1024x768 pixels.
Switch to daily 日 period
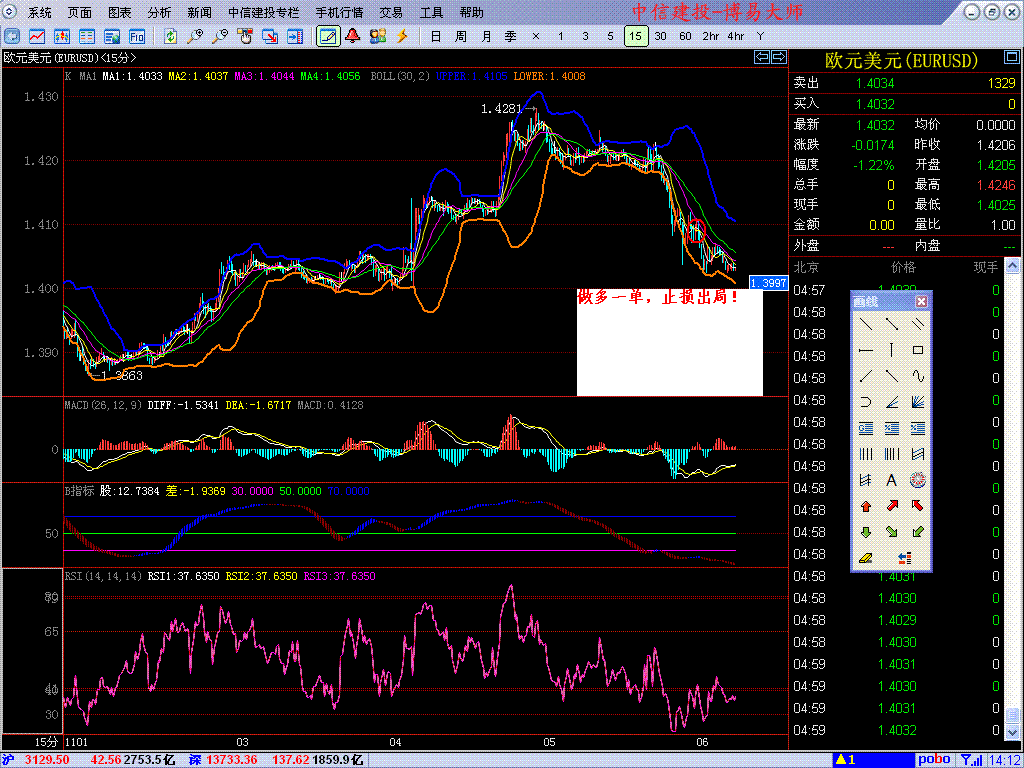pos(436,36)
